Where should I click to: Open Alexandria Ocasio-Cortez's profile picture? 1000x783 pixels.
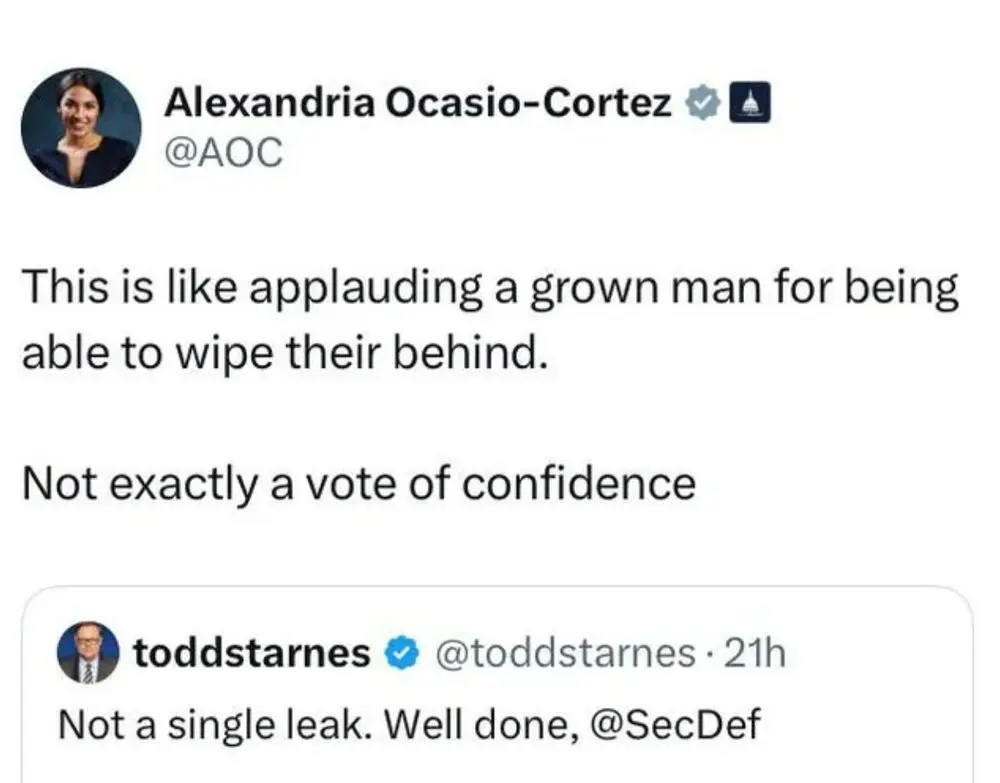[x=81, y=128]
